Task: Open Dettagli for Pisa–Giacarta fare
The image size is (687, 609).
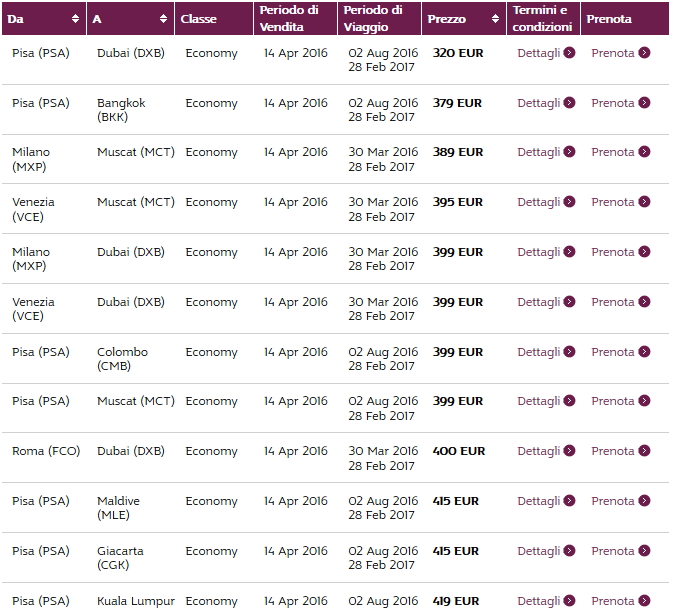Action: pyautogui.click(x=539, y=551)
